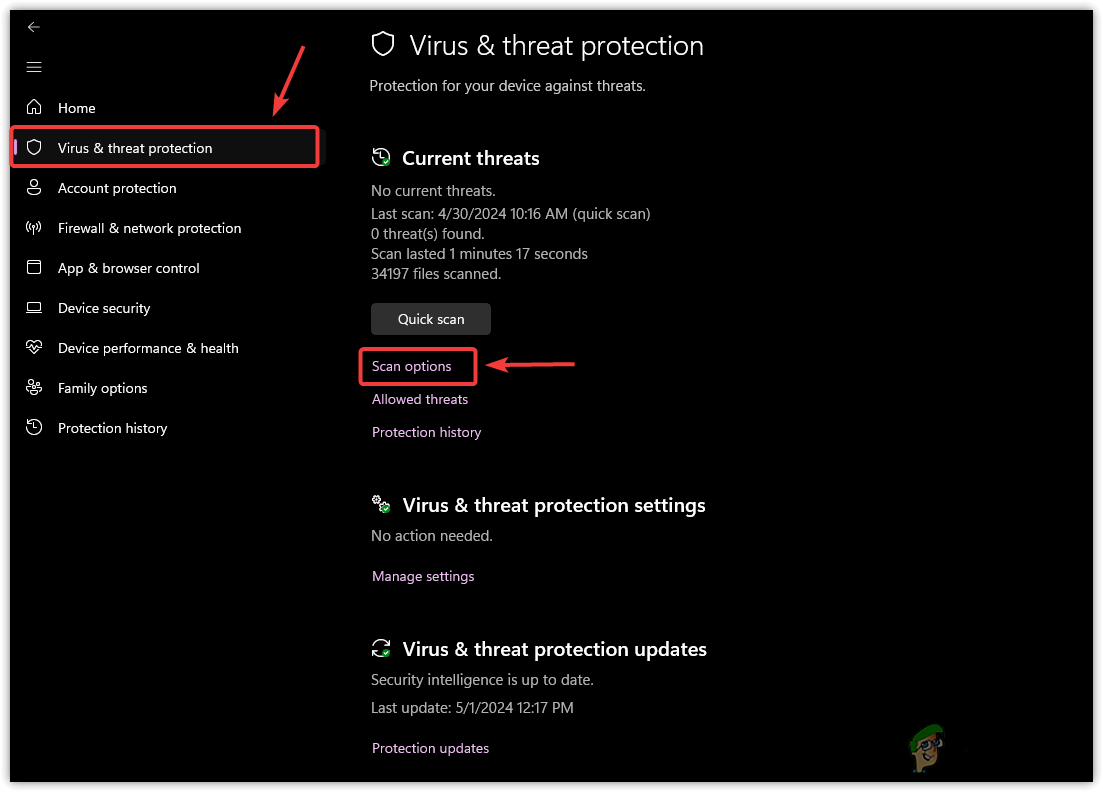The image size is (1103, 792).
Task: Click the Device performance heart icon
Action: click(x=34, y=348)
